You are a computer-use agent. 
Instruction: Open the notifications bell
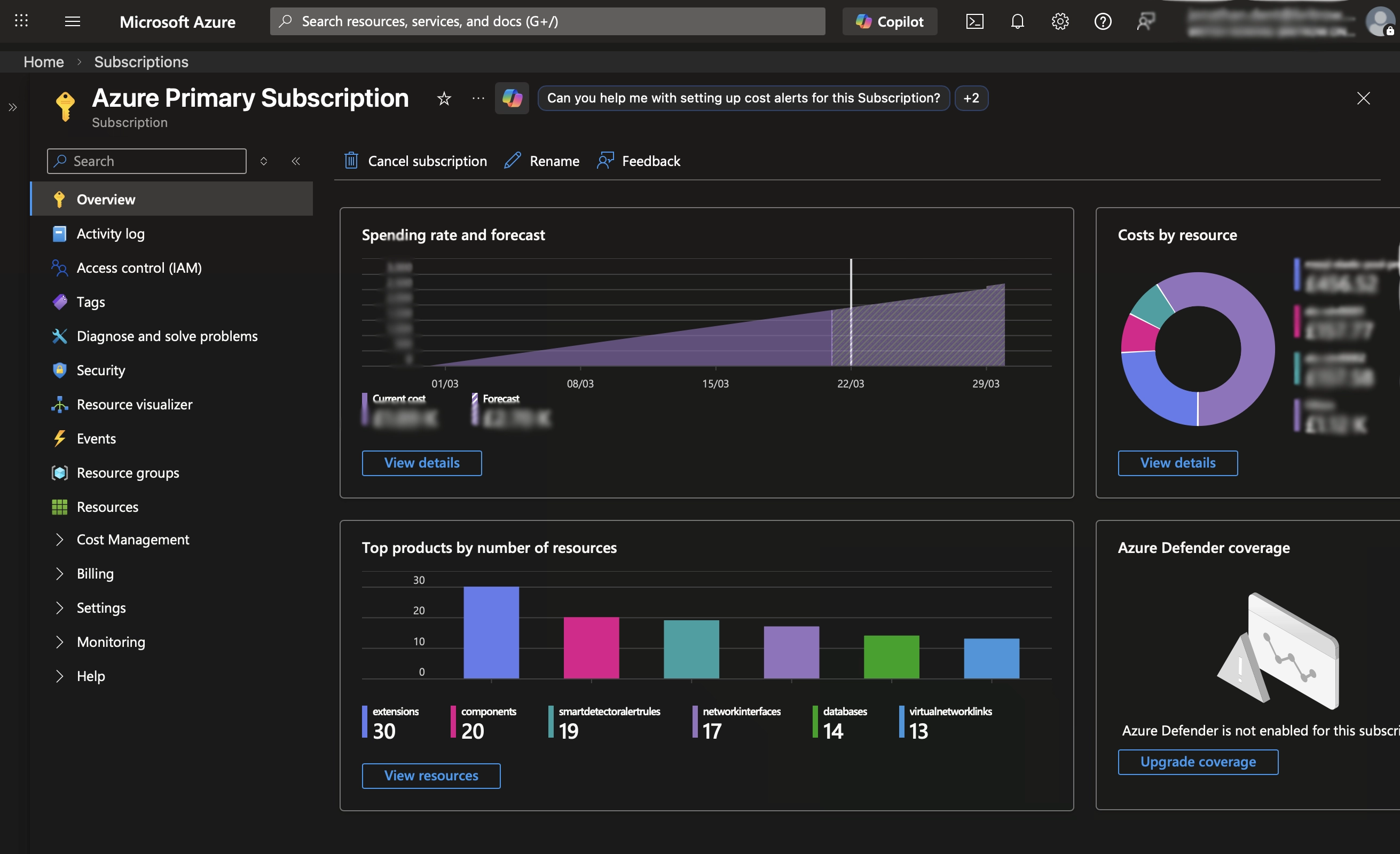point(1017,21)
